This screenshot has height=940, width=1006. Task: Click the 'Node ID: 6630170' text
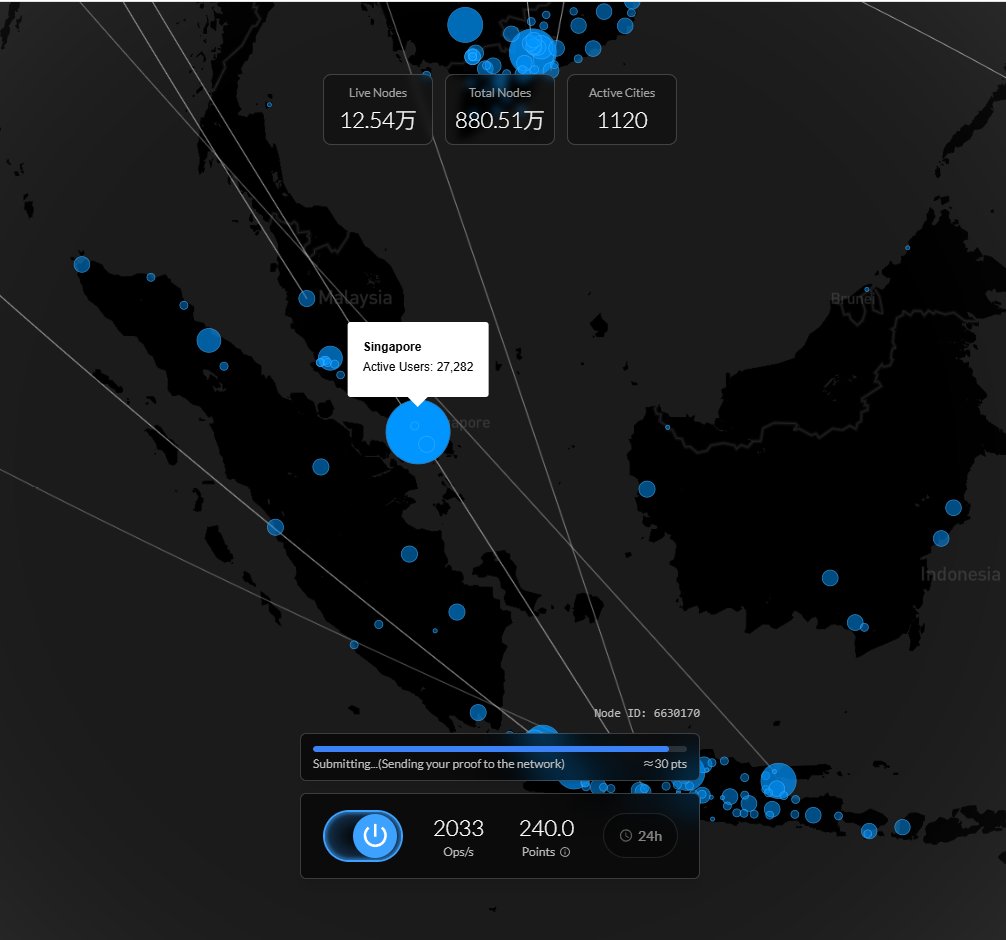tap(647, 713)
